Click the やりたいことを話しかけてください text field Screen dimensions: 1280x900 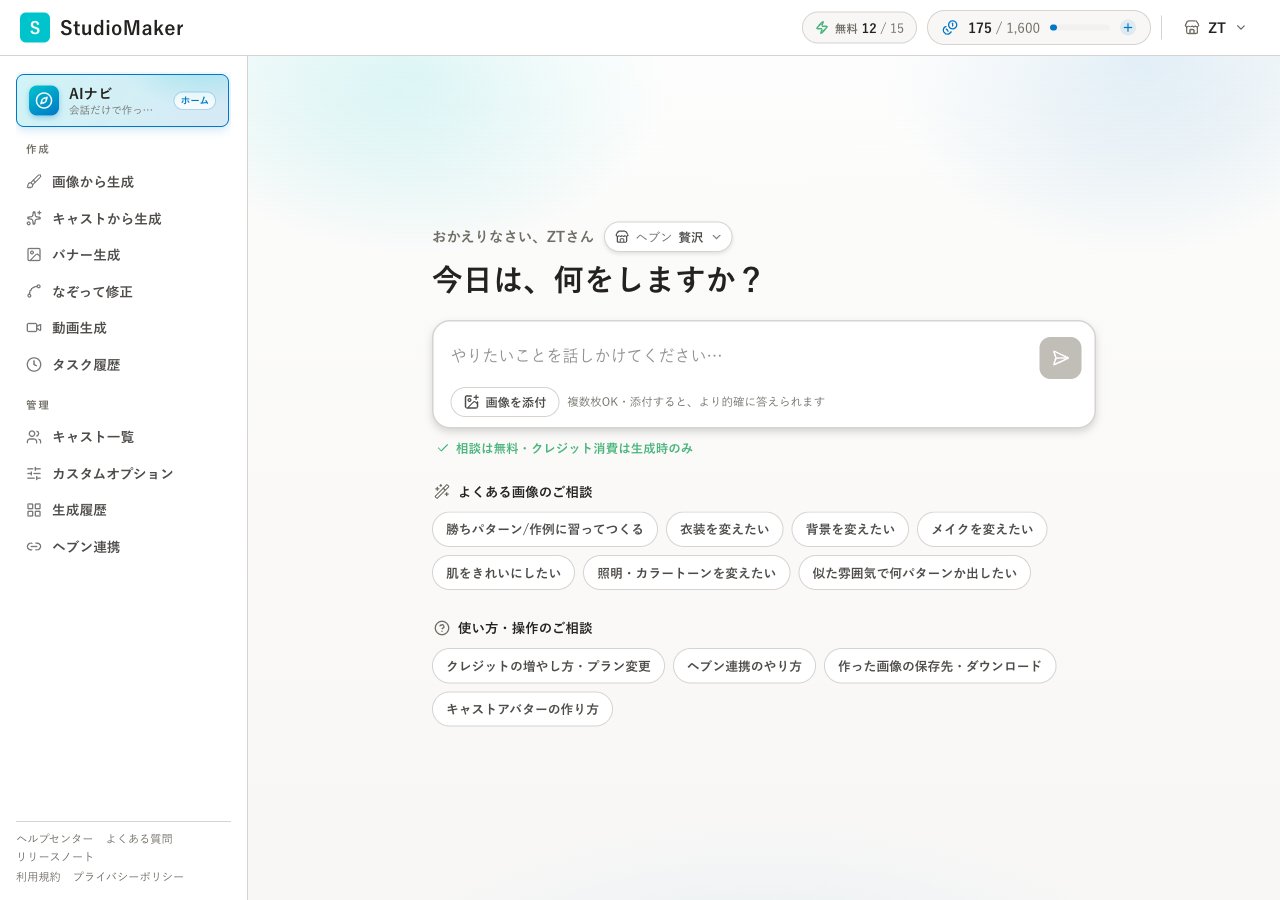point(740,355)
